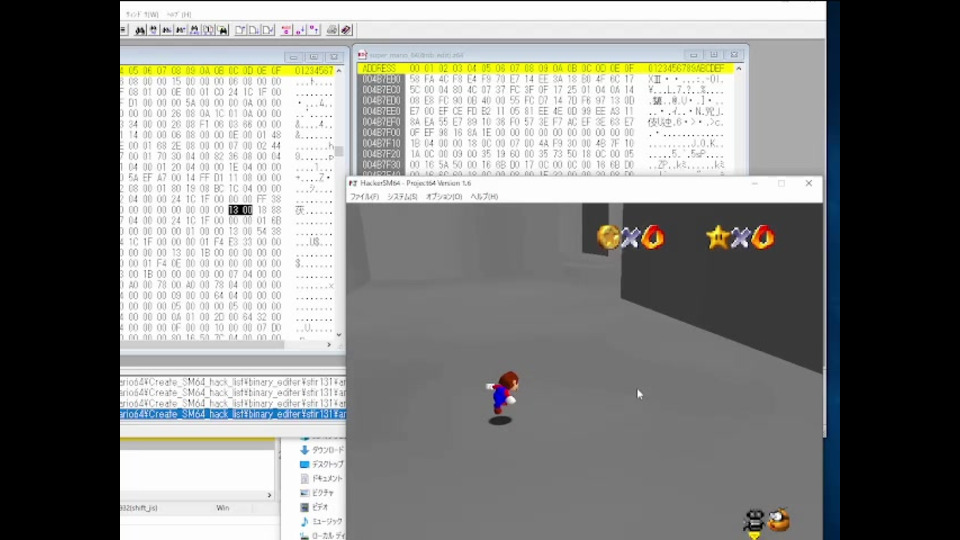
Task: Click the ADDRESS header in right hex window
Action: pos(380,69)
